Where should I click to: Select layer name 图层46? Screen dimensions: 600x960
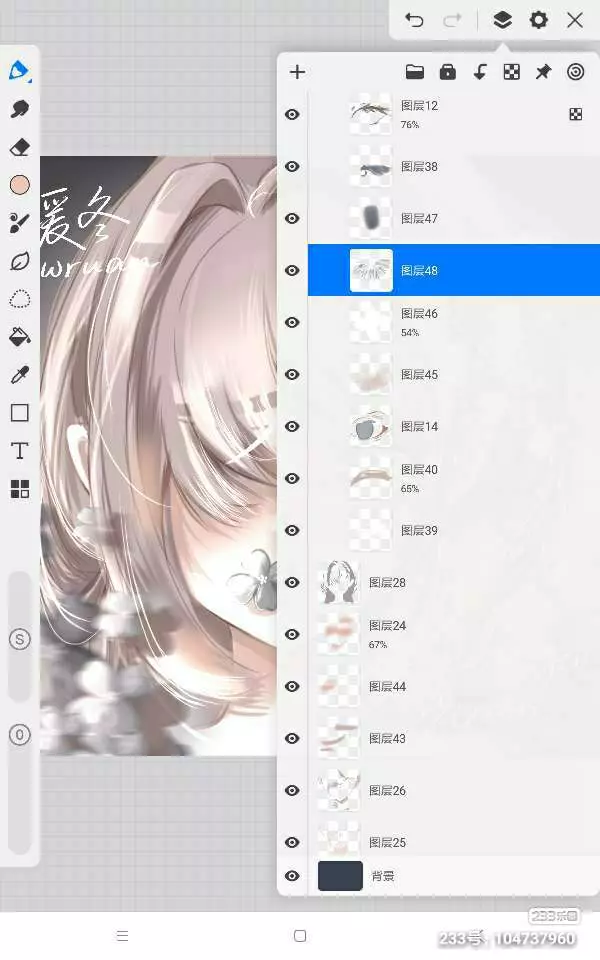point(419,313)
